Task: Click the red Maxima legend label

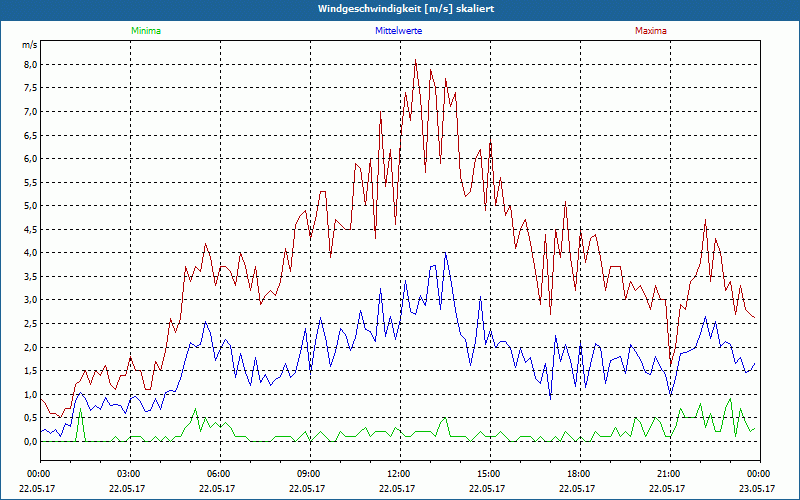Action: click(651, 31)
